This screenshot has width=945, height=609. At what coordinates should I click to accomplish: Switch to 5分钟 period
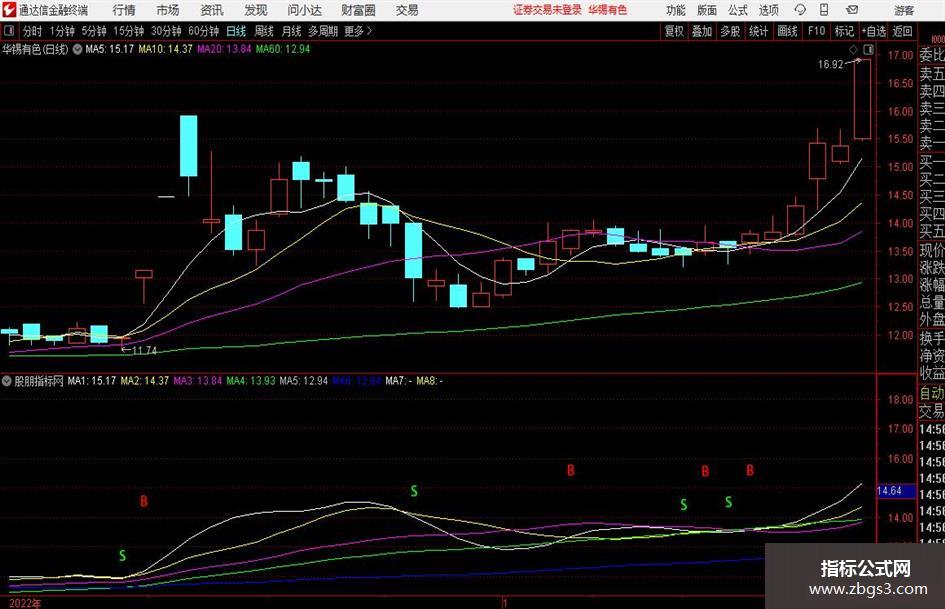pyautogui.click(x=93, y=31)
